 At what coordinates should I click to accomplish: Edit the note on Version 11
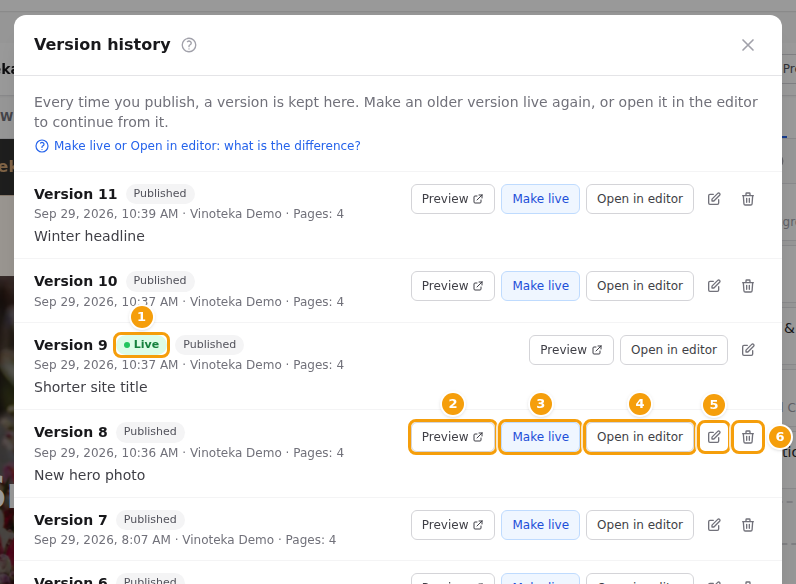[714, 199]
